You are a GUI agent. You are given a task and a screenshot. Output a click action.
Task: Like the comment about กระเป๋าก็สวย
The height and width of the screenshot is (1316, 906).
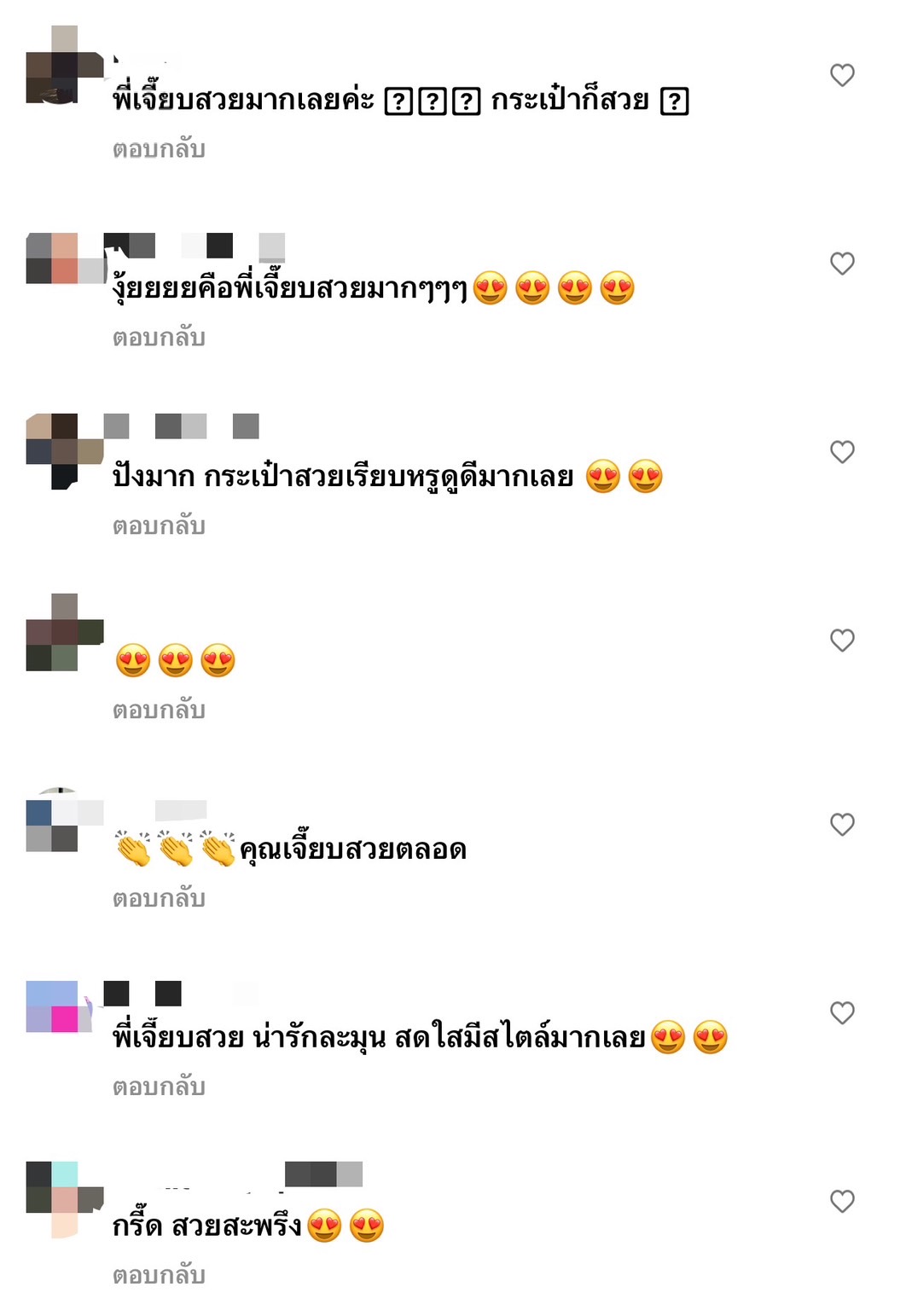[842, 75]
